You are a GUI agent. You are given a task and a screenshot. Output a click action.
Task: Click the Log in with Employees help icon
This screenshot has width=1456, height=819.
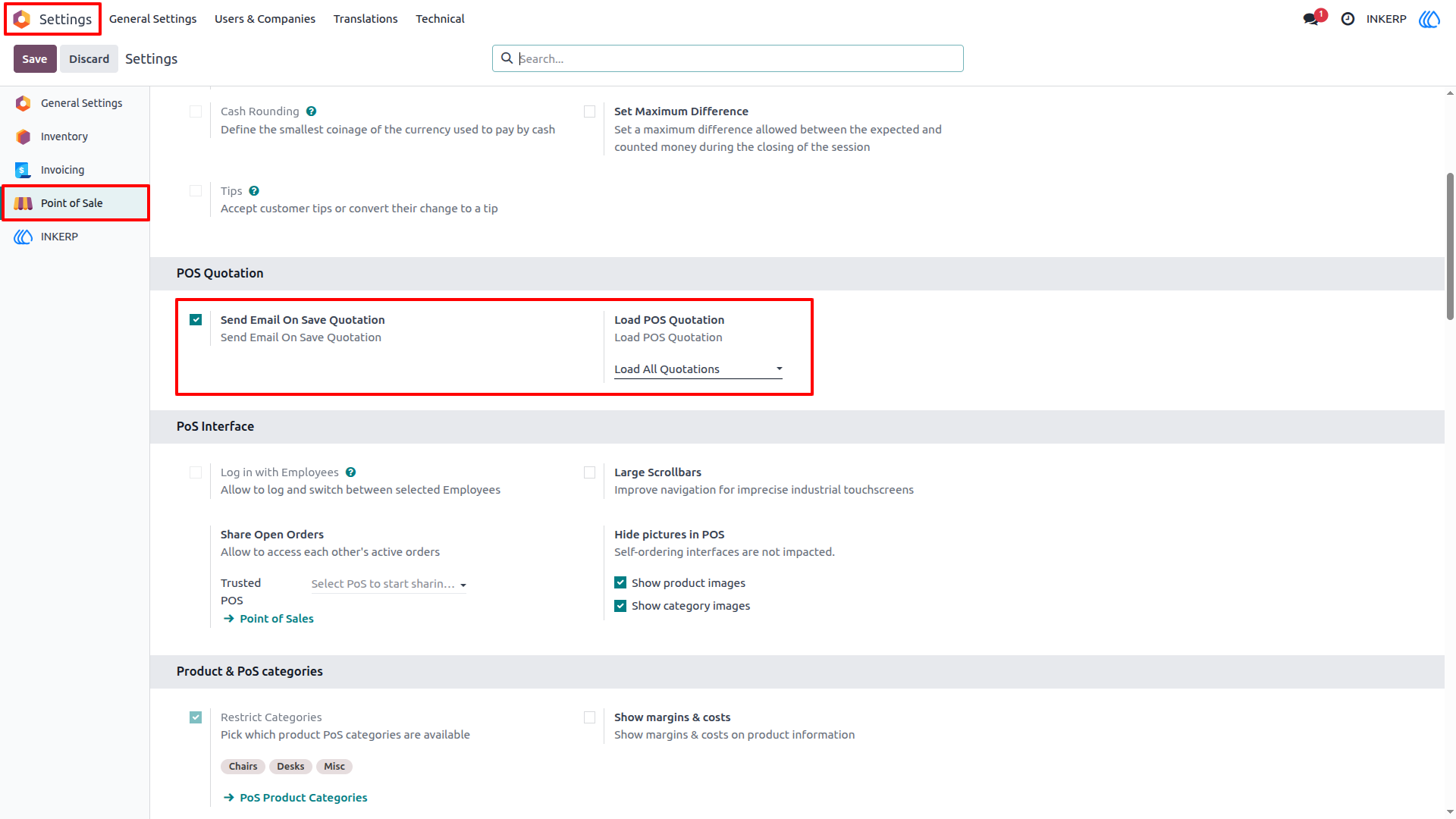(x=350, y=472)
